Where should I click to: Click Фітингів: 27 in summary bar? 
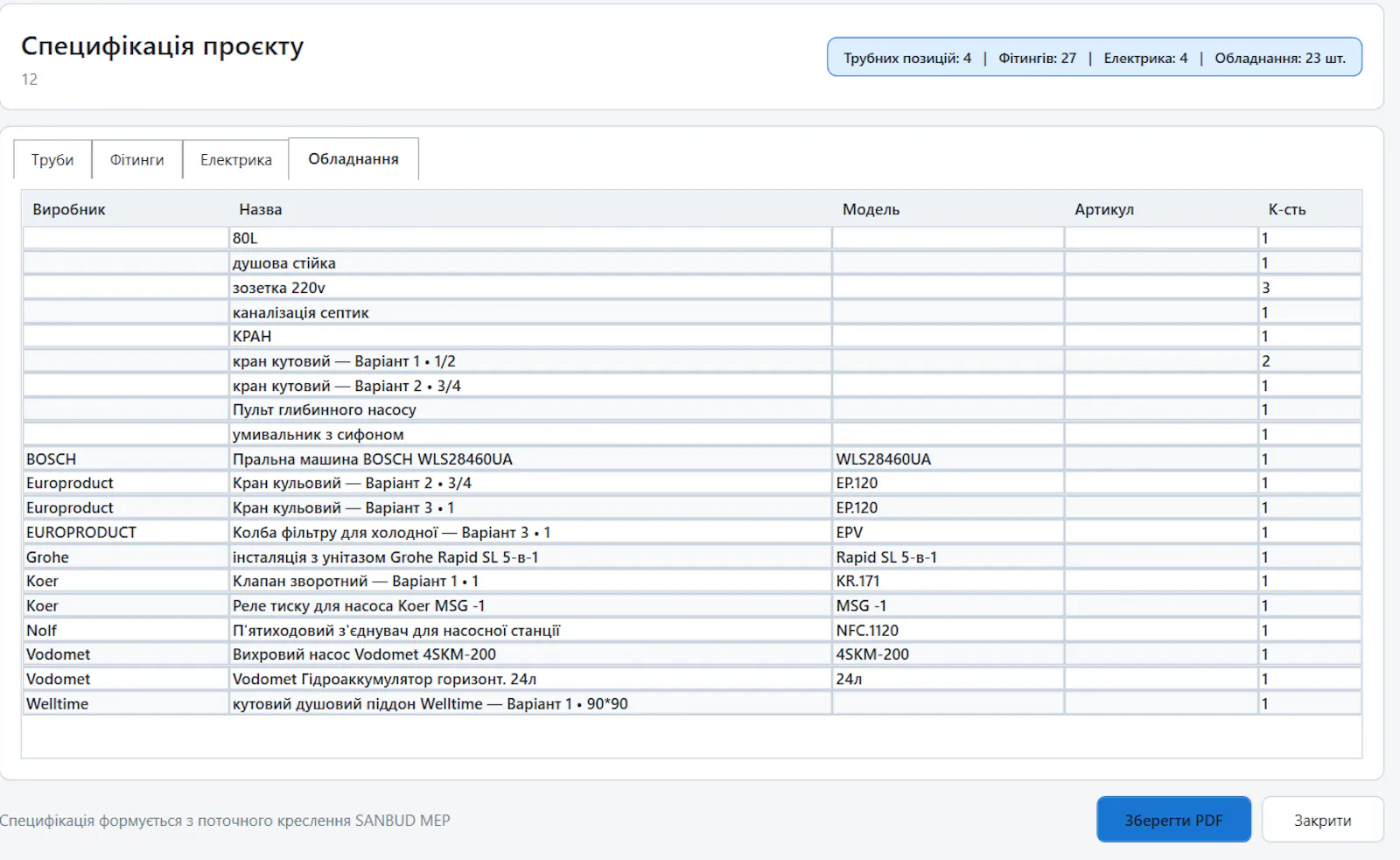(1037, 58)
